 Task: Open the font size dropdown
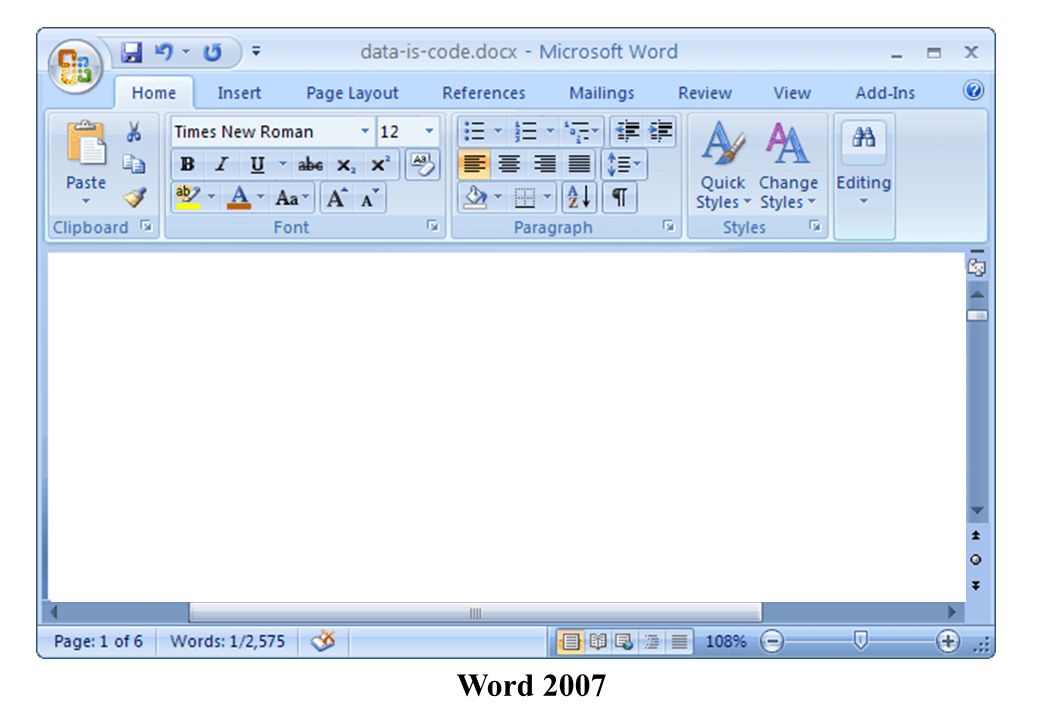429,131
